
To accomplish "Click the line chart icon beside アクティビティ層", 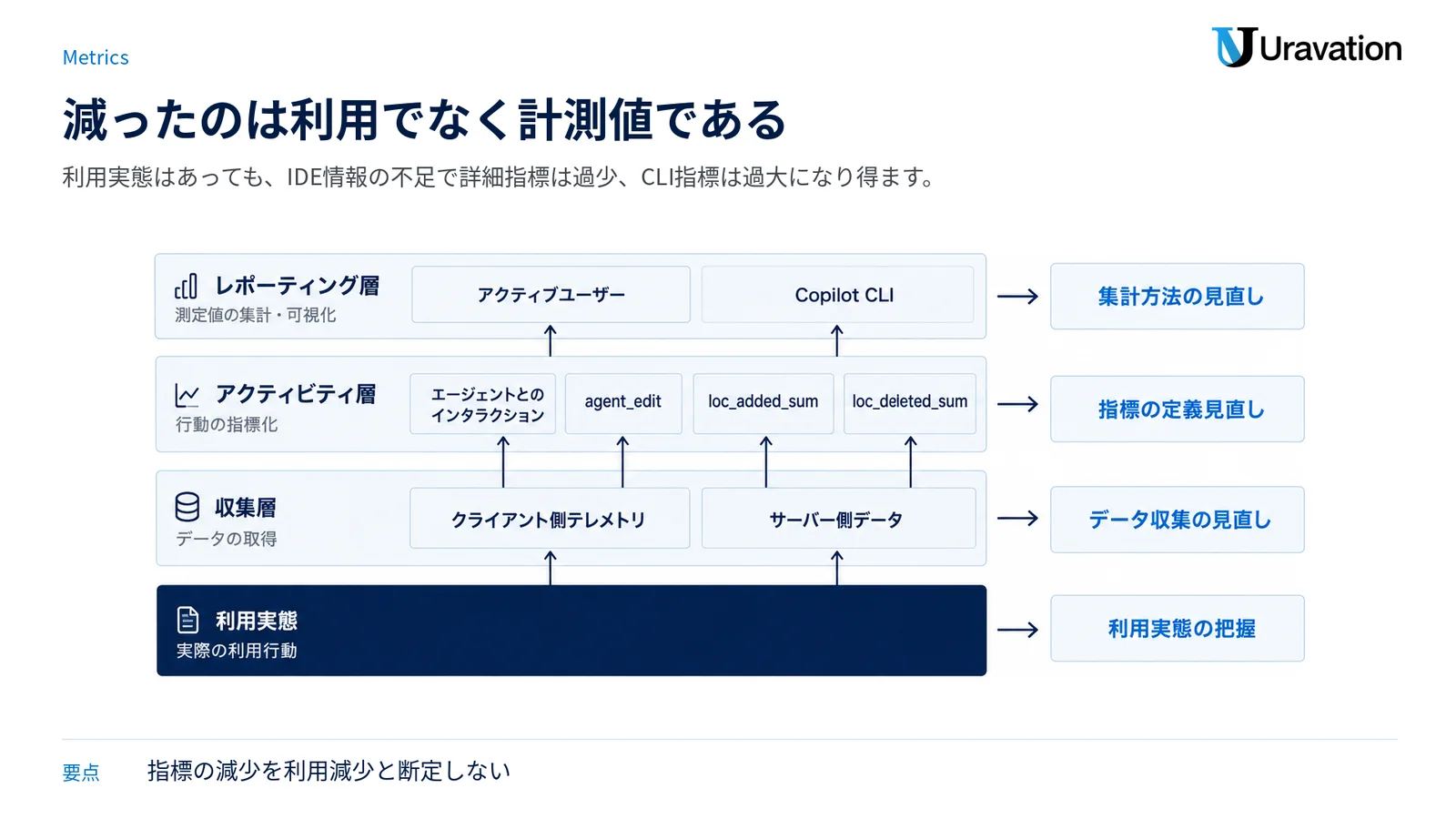I will click(187, 395).
